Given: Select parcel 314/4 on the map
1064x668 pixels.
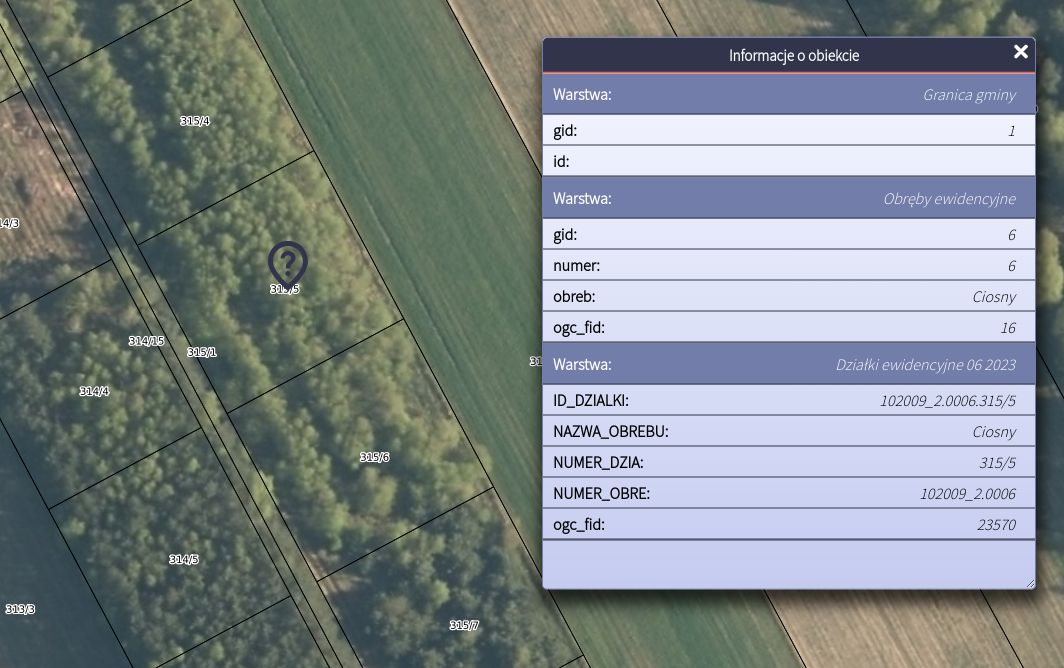Looking at the screenshot, I should point(93,391).
